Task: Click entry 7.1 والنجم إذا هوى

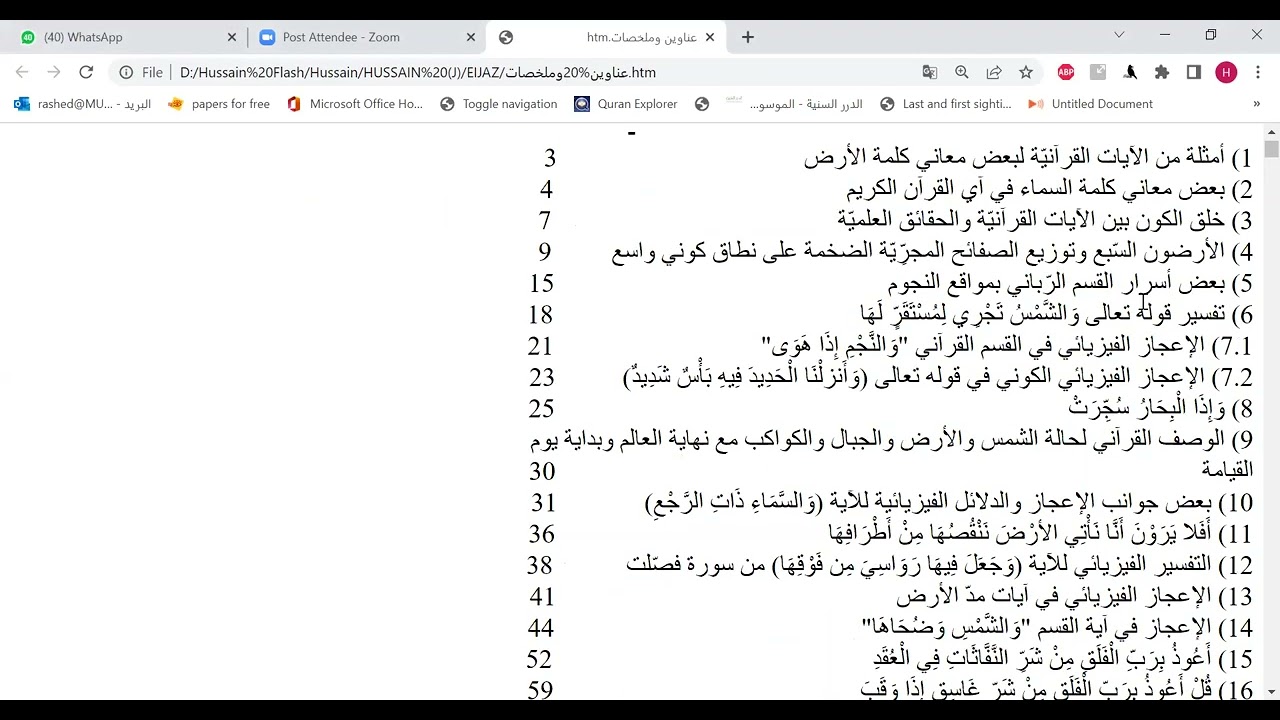Action: click(1006, 346)
